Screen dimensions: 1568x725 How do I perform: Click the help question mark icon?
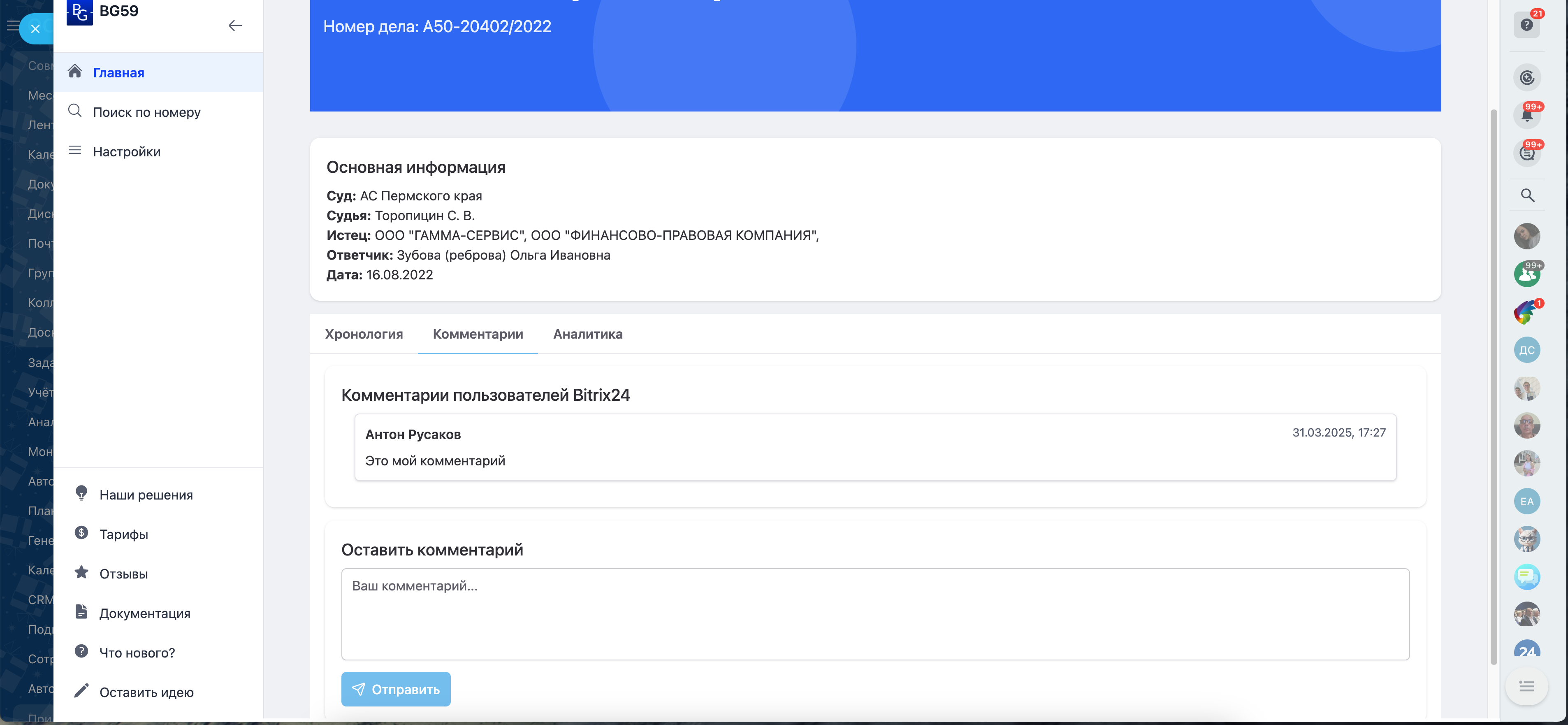tap(1526, 25)
